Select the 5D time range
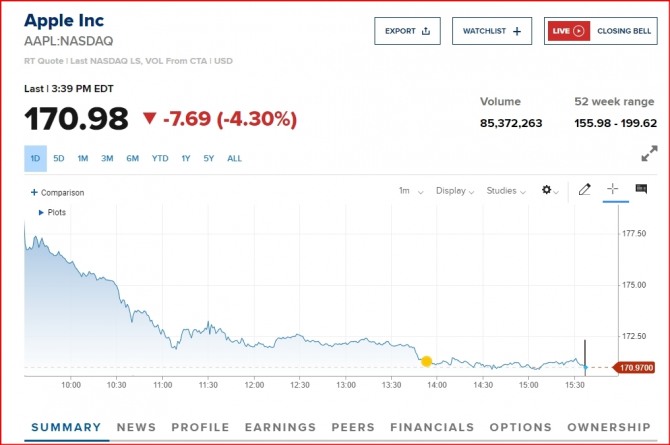 coord(59,158)
